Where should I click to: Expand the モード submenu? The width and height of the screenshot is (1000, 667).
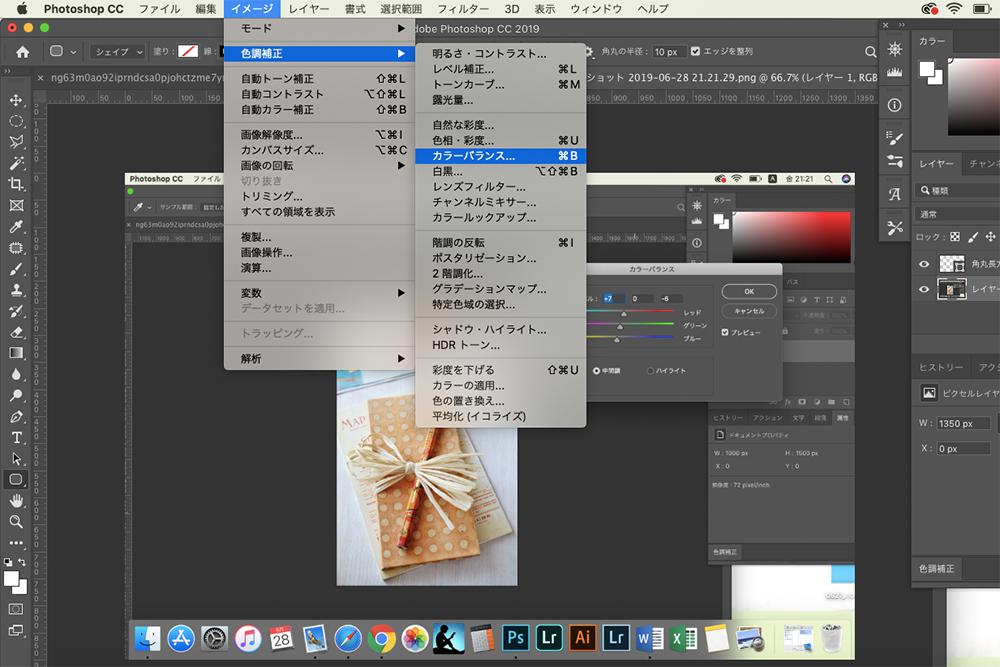tap(319, 29)
